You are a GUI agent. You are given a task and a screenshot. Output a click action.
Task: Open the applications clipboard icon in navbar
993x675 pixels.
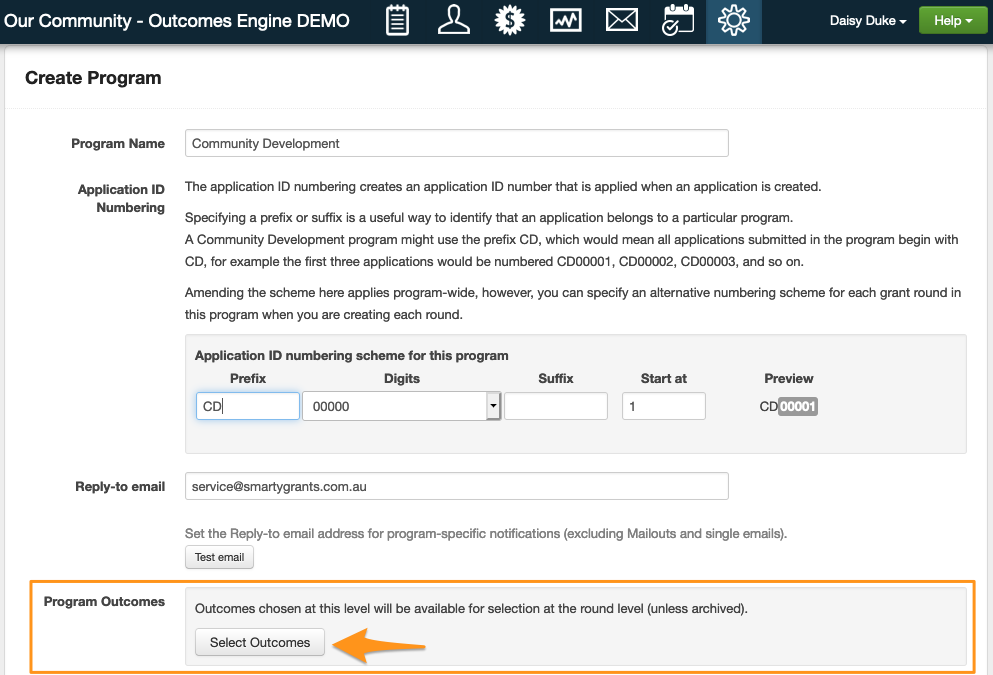pyautogui.click(x=398, y=21)
